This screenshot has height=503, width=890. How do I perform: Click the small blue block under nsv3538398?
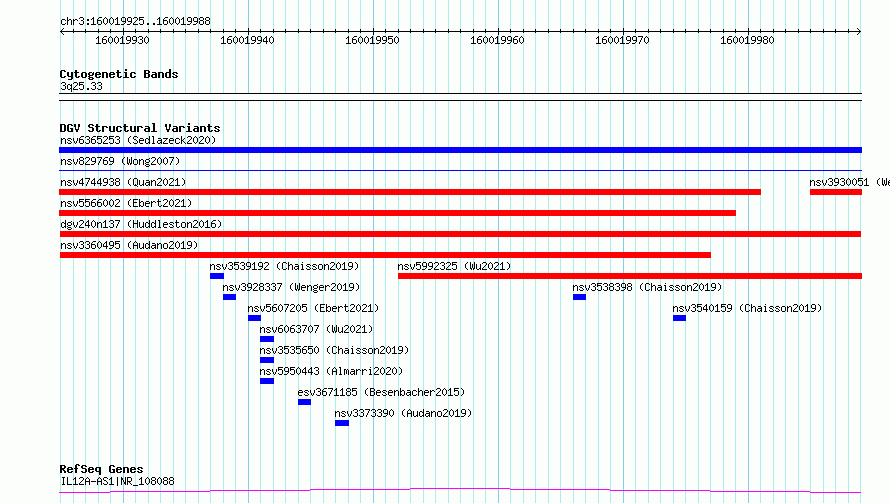(x=580, y=297)
